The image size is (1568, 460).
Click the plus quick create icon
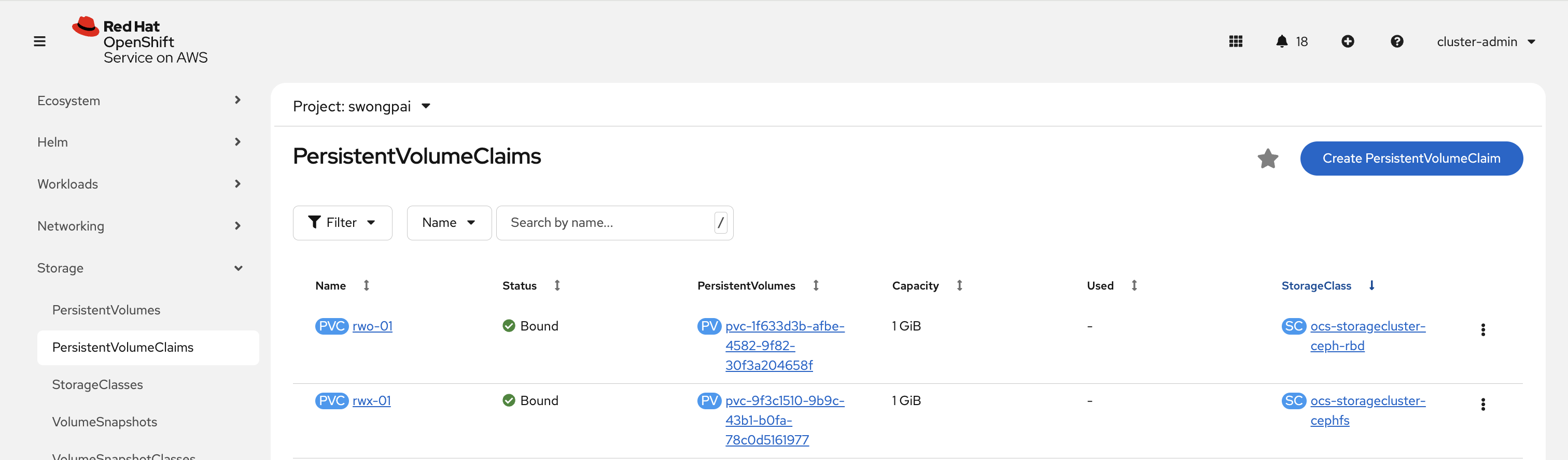pyautogui.click(x=1347, y=41)
